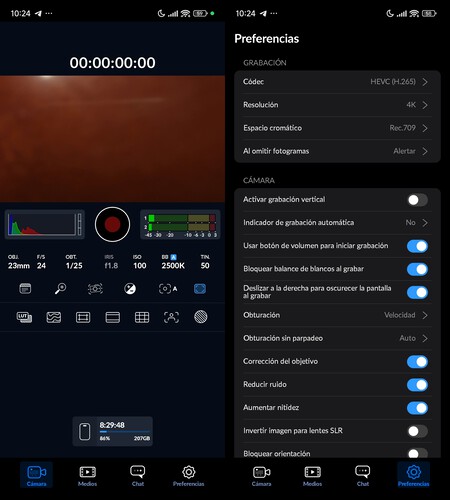
Task: Tap the image stabilization icon
Action: (95, 289)
